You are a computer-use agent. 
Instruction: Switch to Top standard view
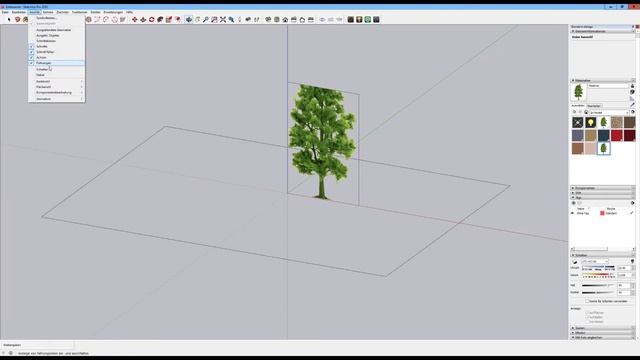(x=276, y=19)
